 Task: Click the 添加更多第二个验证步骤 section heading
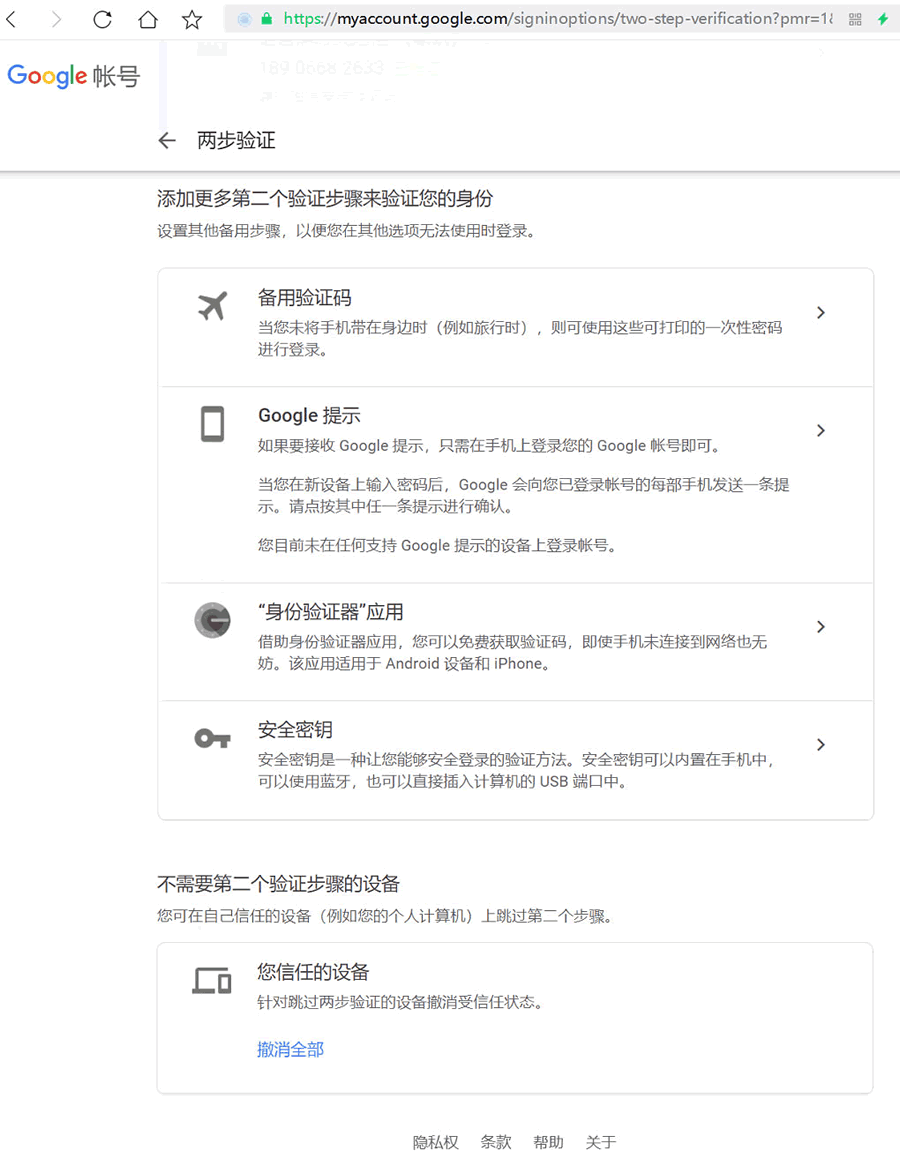[x=325, y=198]
